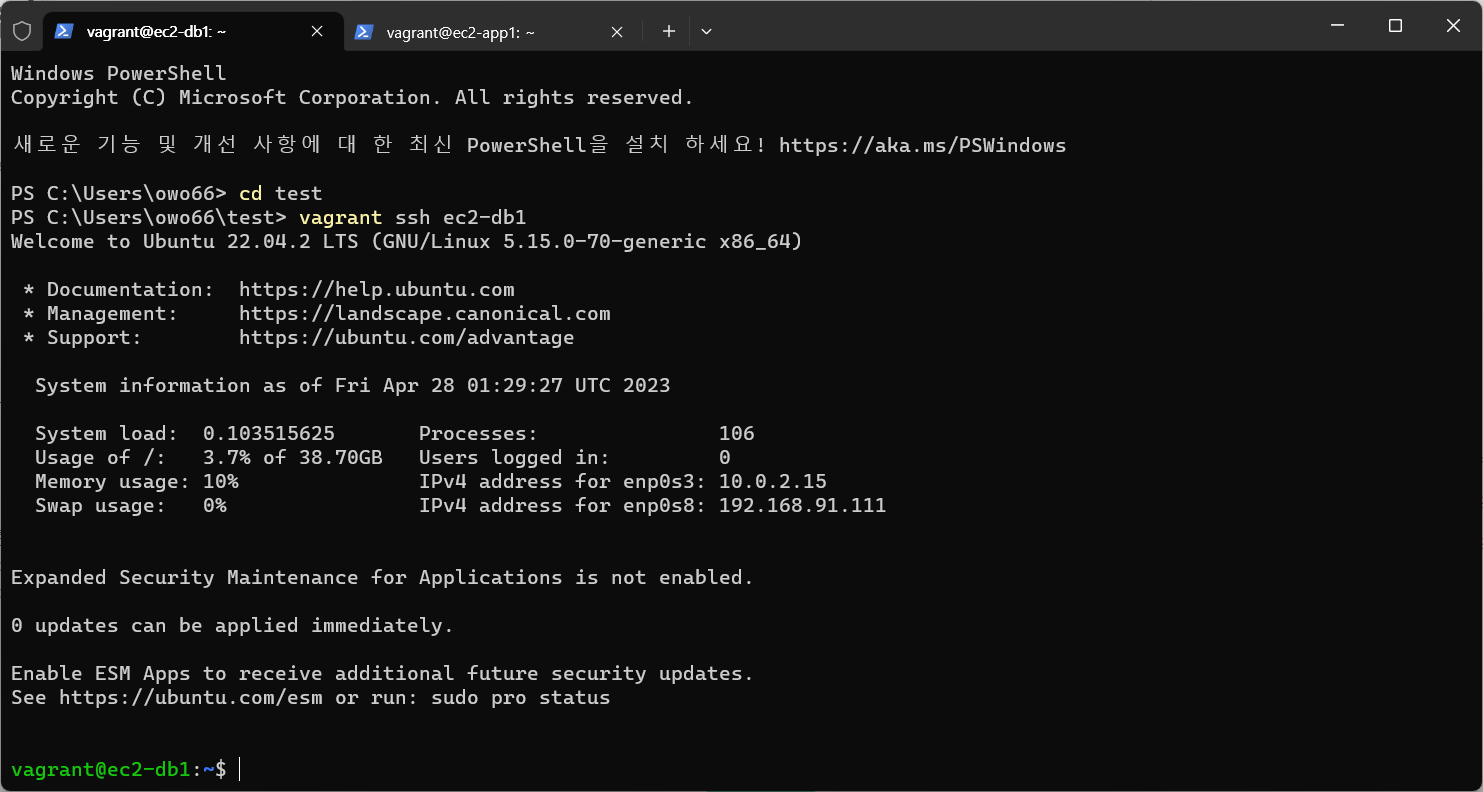
Task: Click PowerShell icon on ec2-app1 tab
Action: (x=365, y=32)
